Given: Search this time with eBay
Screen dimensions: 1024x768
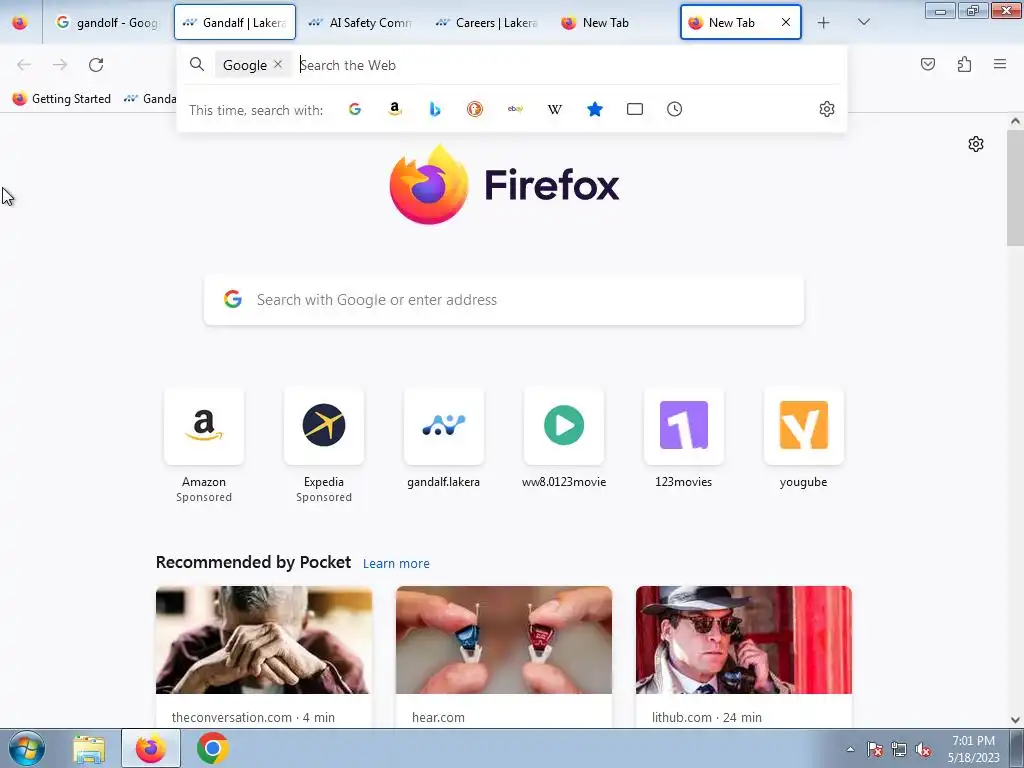Looking at the screenshot, I should click(x=515, y=109).
